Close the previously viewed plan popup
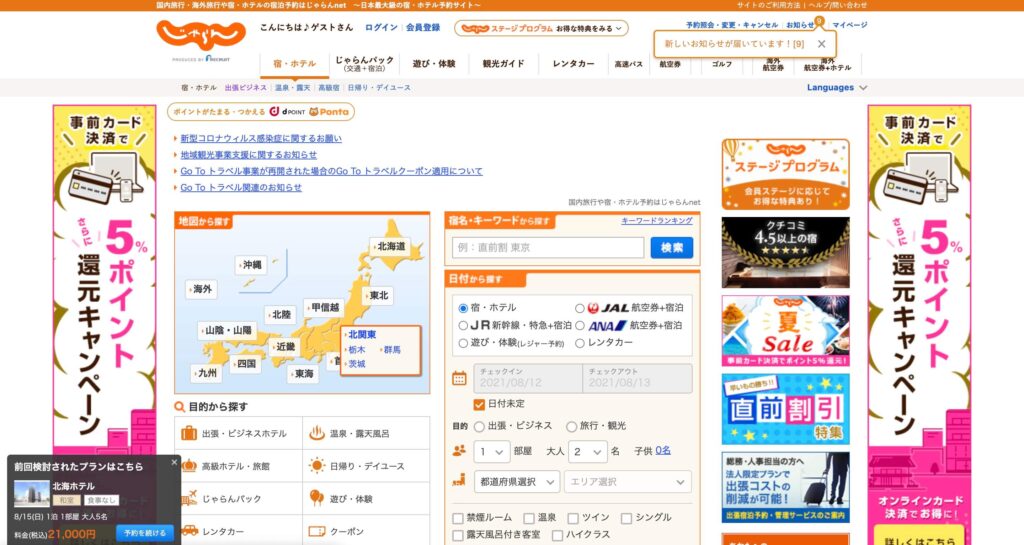 (x=174, y=463)
